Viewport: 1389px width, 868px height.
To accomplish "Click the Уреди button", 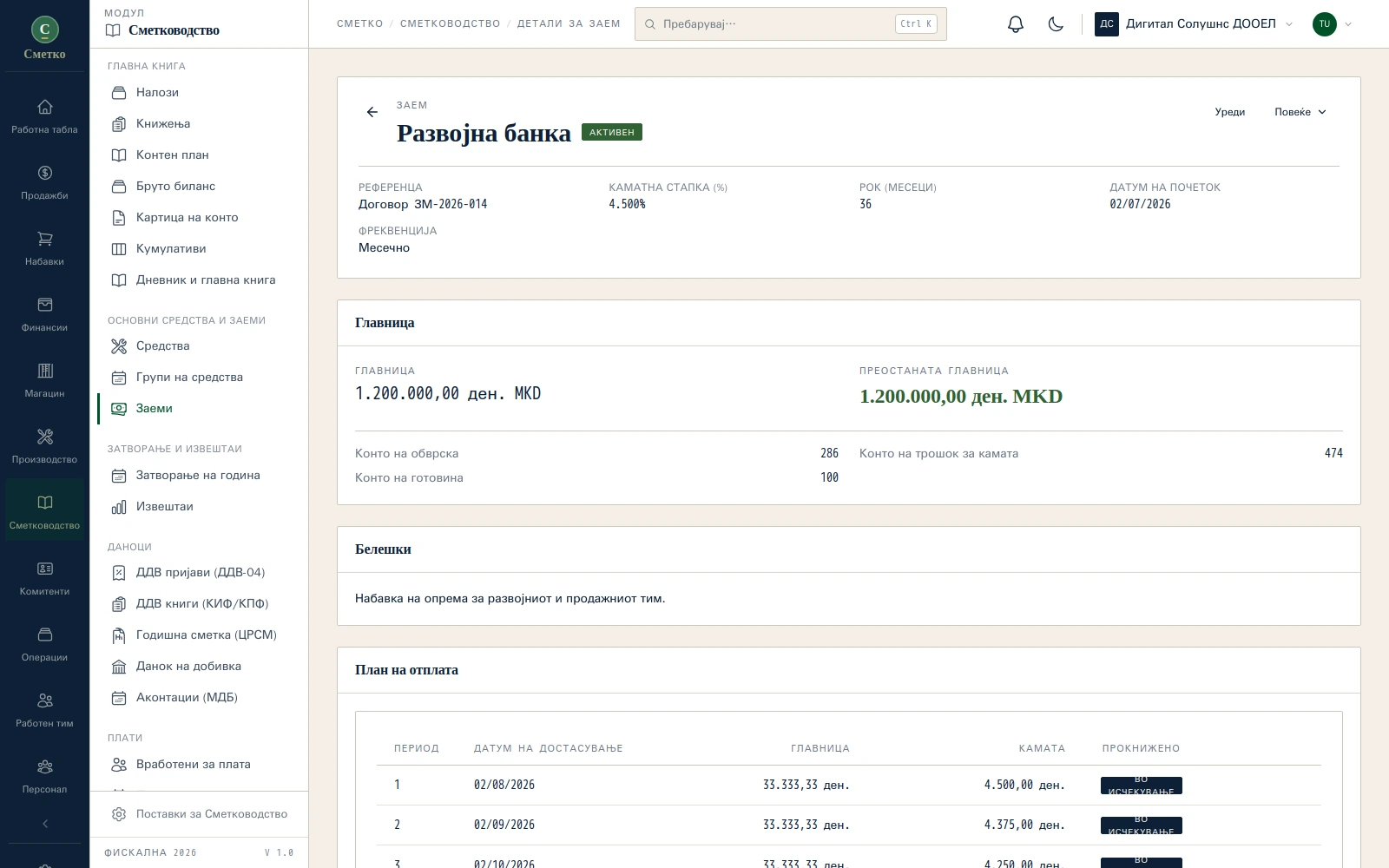I will pos(1230,112).
